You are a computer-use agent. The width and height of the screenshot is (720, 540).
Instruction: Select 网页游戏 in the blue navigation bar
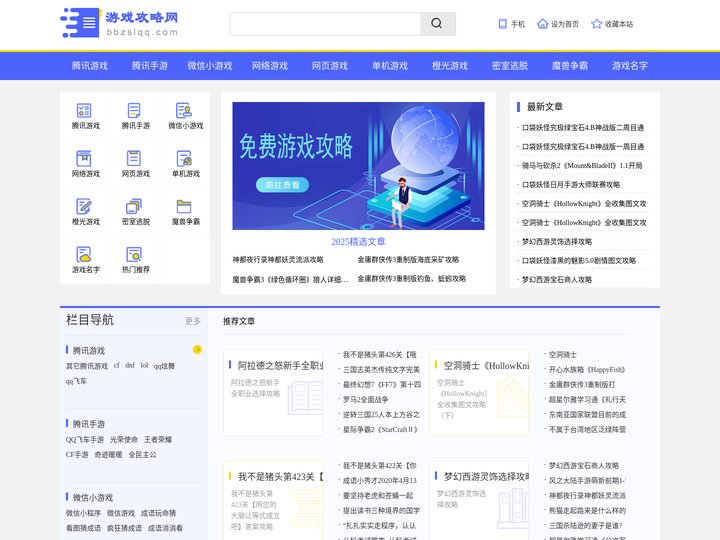[330, 66]
